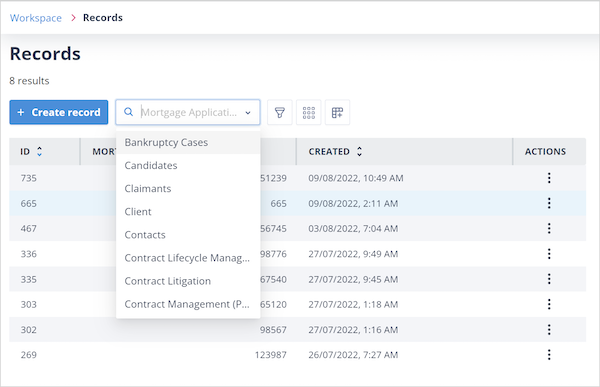Select record ID 467
Image resolution: width=600 pixels, height=387 pixels.
coord(29,229)
